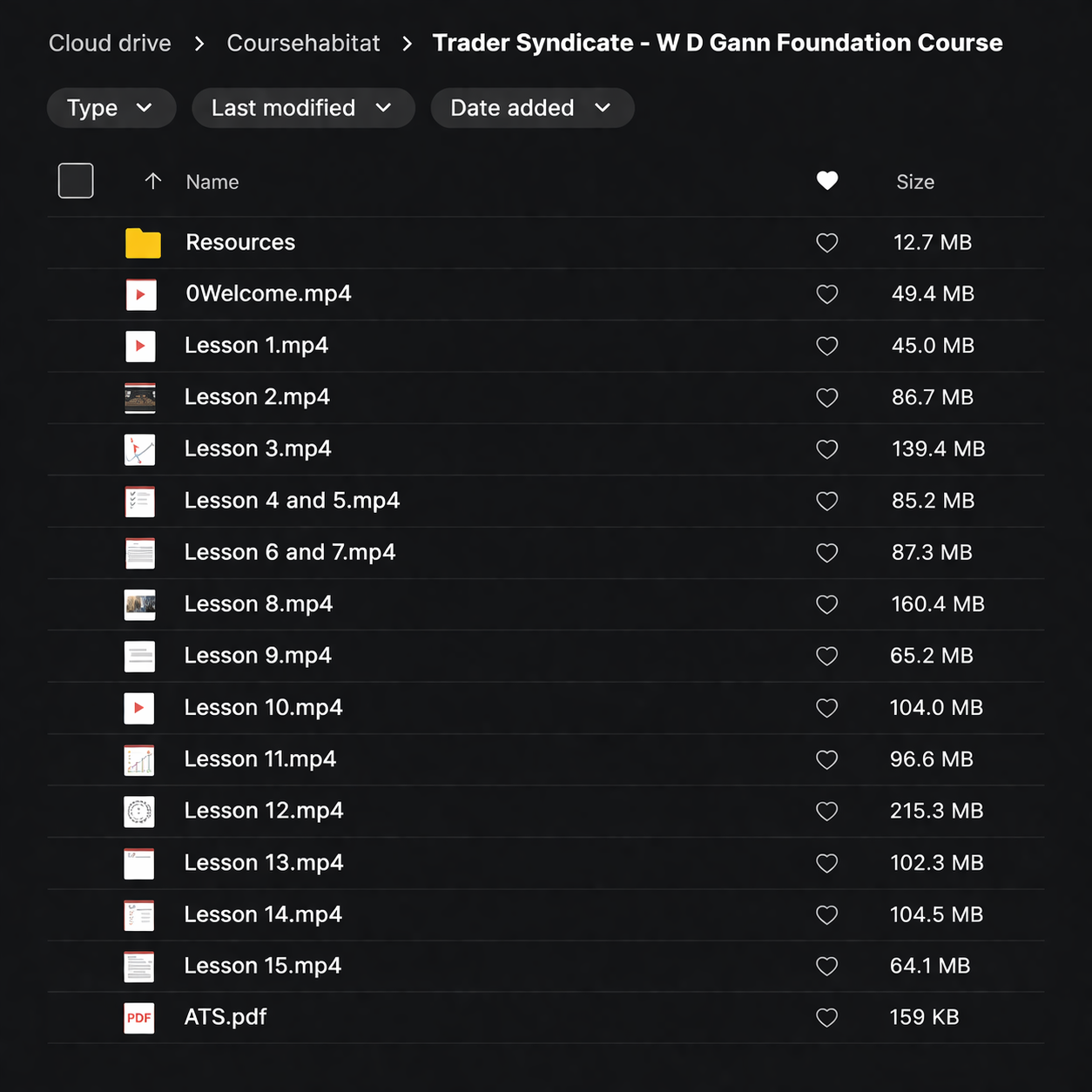Select the Lesson 6 and 7.mp4 file name
This screenshot has width=1092, height=1092.
[289, 552]
